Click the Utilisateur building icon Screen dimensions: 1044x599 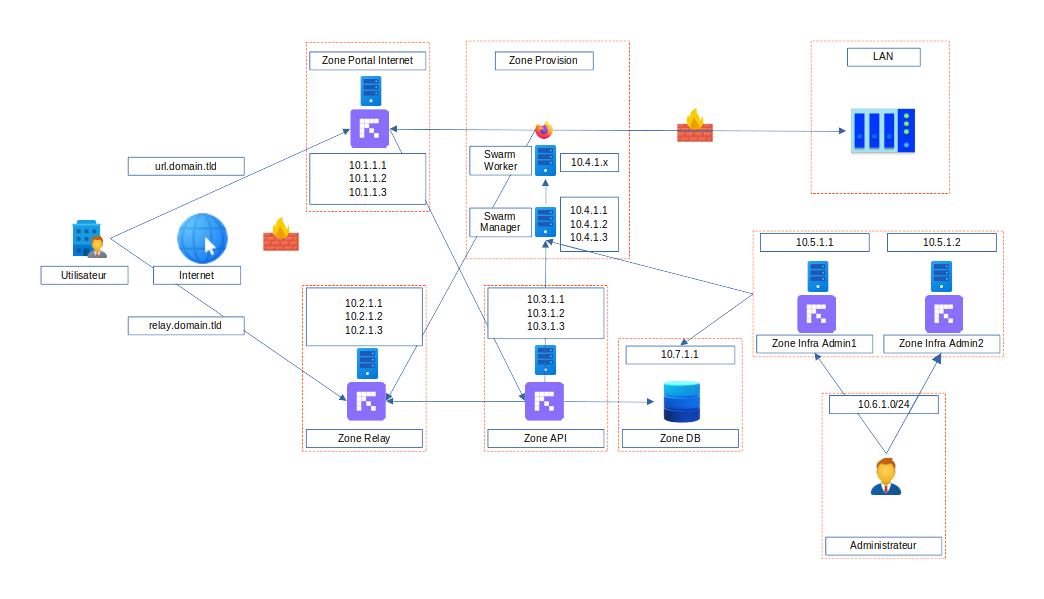click(89, 240)
